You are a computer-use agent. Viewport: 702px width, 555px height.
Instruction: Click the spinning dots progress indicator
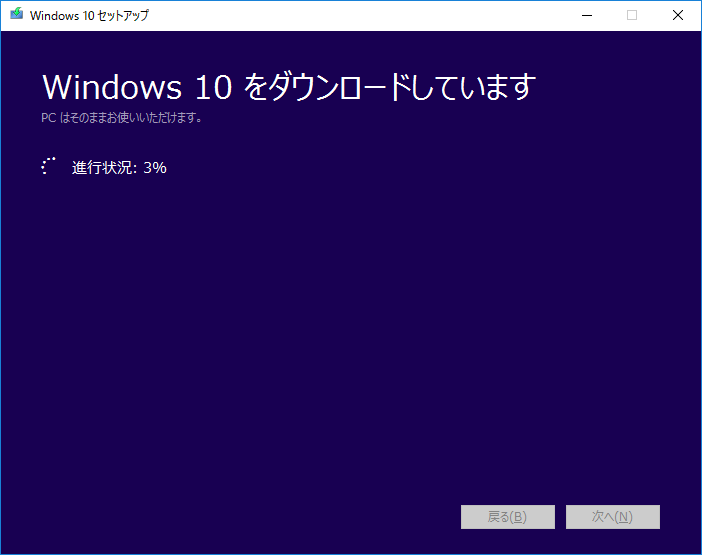click(48, 167)
